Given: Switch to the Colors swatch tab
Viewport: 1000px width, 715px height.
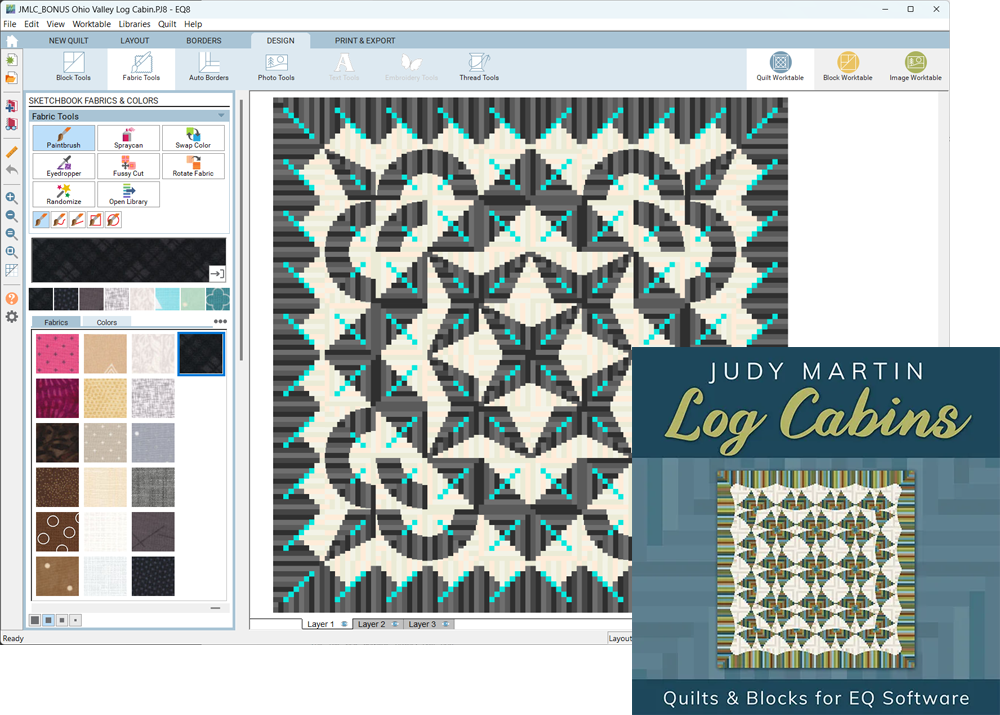Looking at the screenshot, I should (x=106, y=322).
